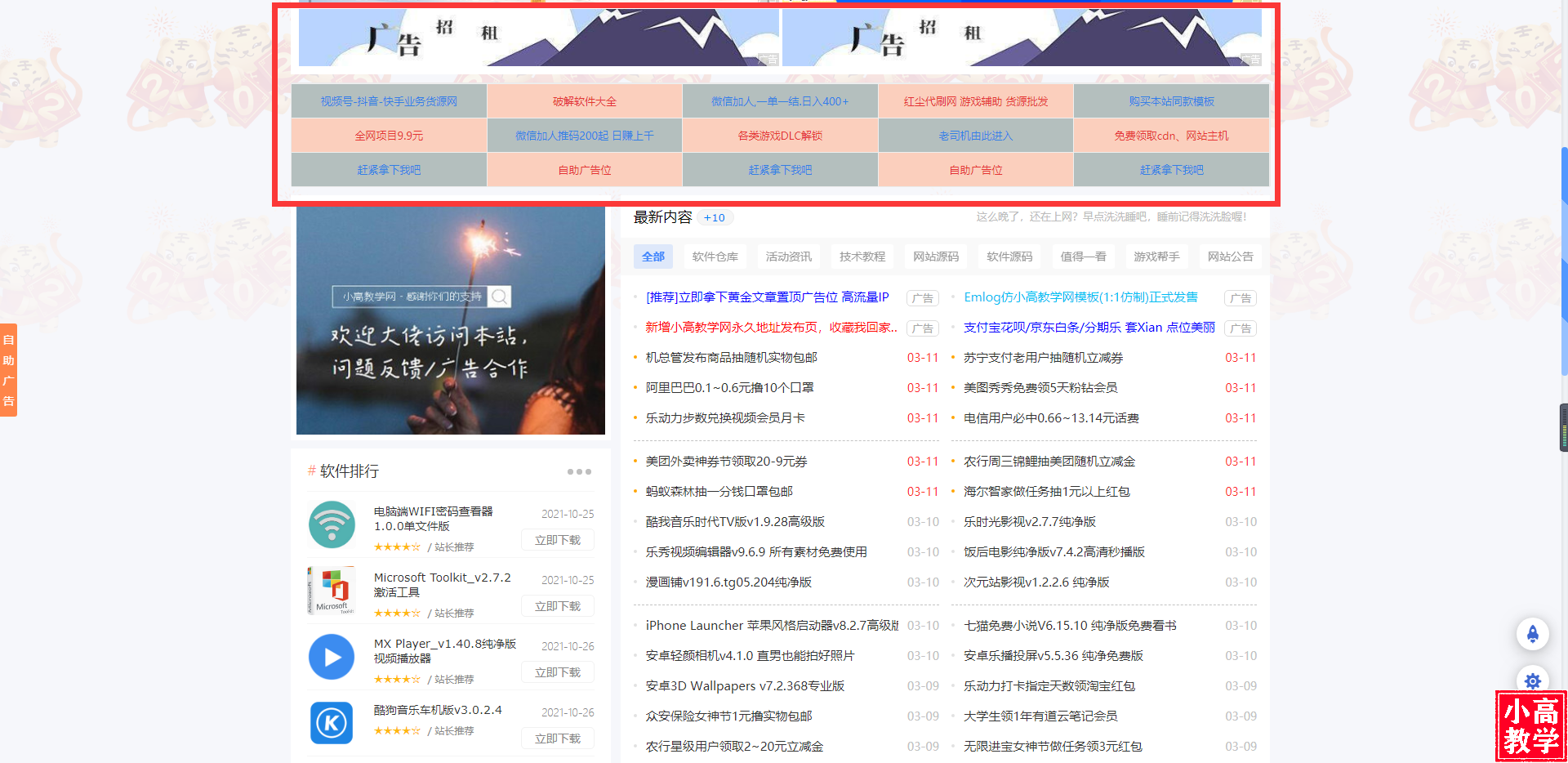Click the red 小高教学 logo seal

coord(1531,725)
